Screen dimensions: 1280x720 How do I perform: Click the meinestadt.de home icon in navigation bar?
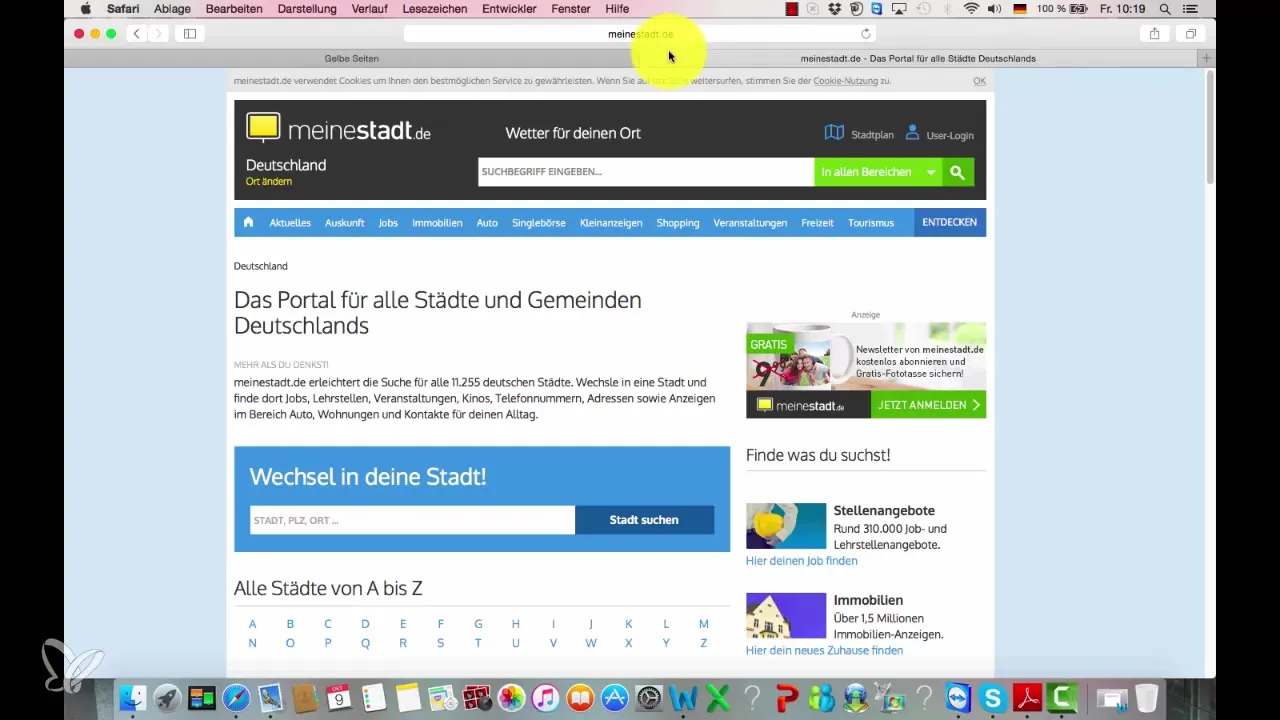(248, 223)
